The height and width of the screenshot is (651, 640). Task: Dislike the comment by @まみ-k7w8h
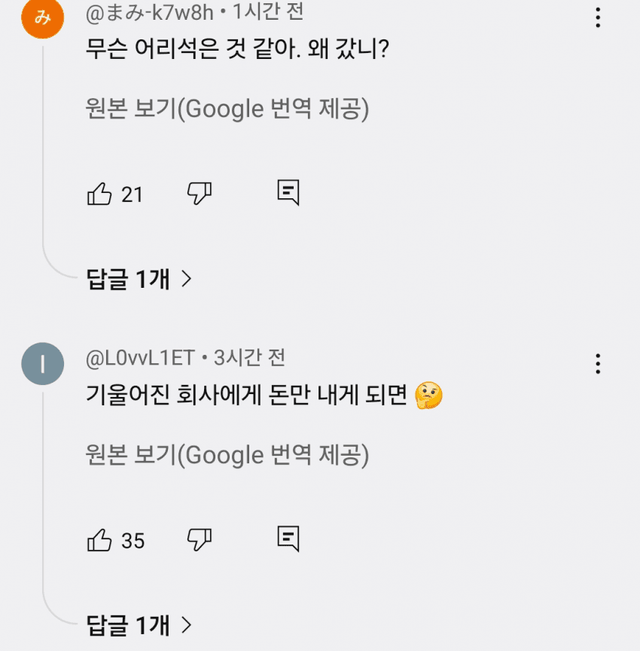(x=200, y=194)
